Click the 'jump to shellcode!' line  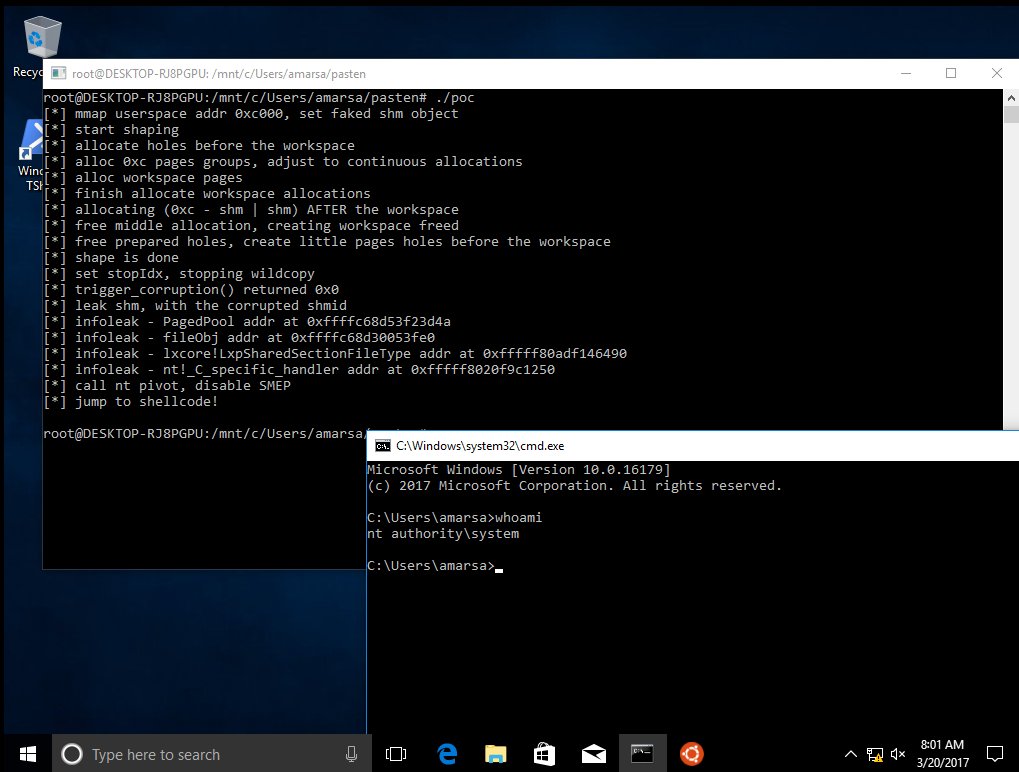coord(131,402)
